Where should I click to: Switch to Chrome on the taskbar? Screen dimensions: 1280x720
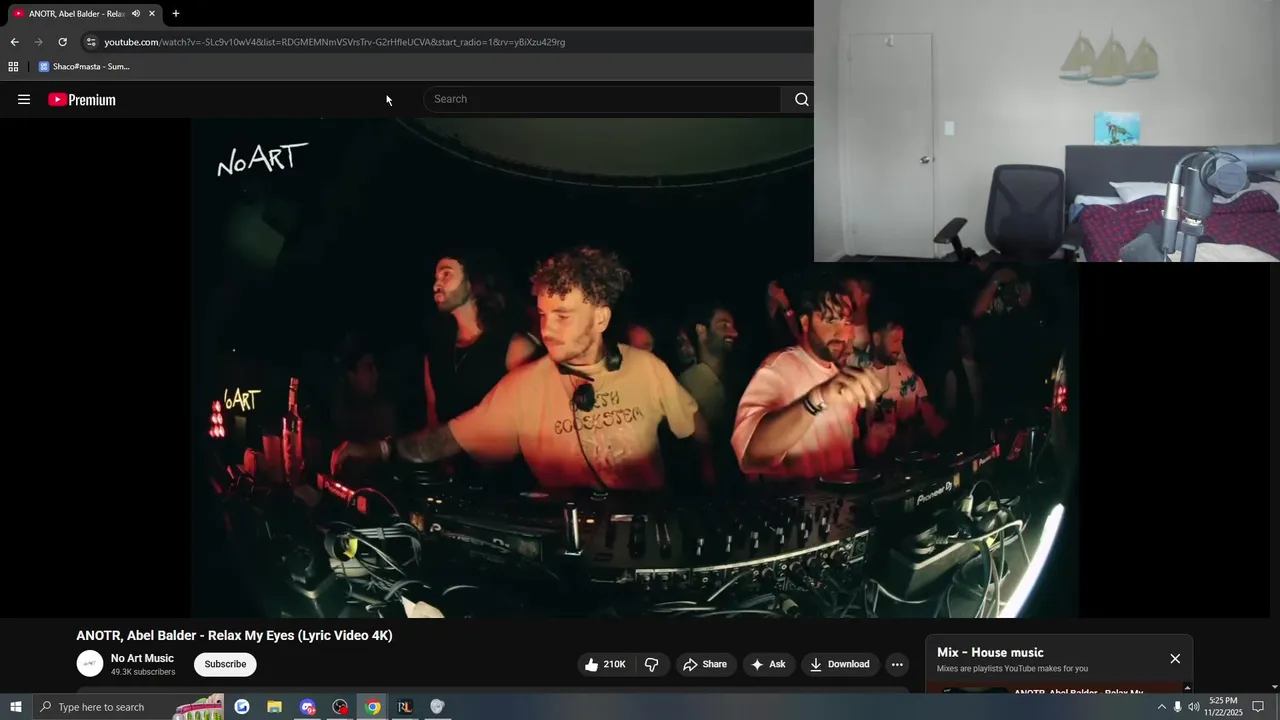point(372,707)
